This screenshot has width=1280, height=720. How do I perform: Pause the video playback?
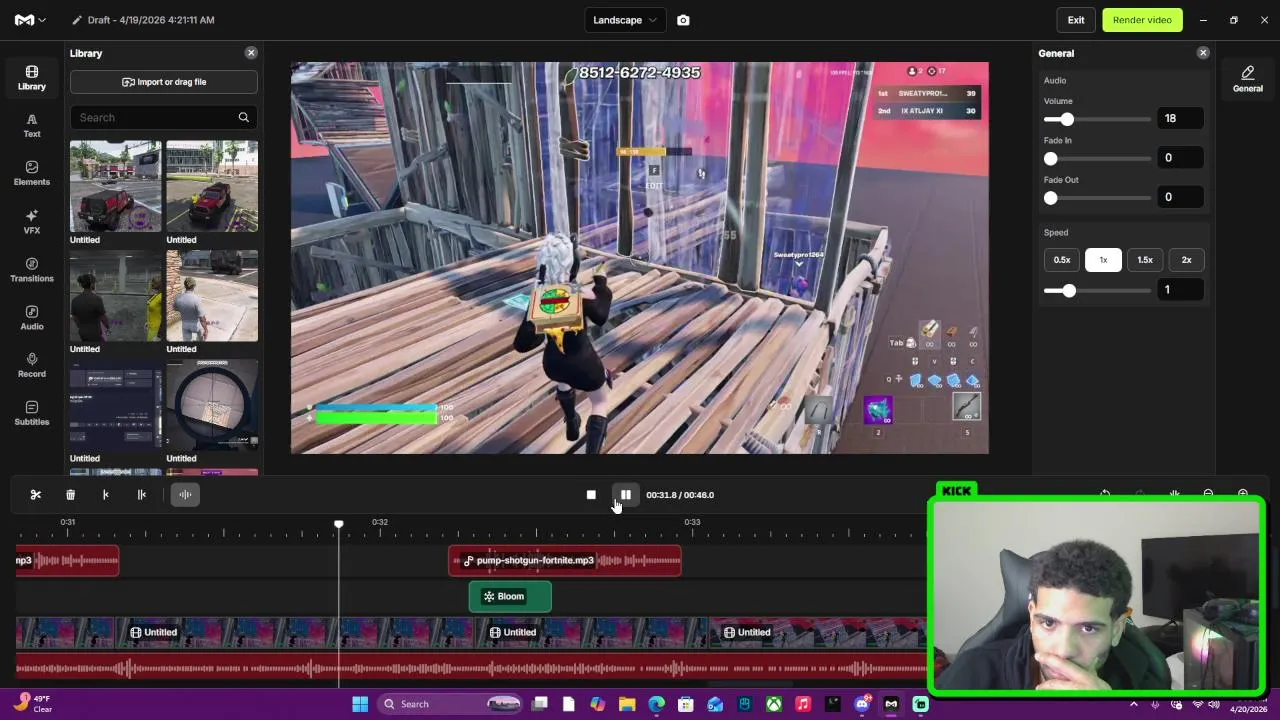coord(625,495)
